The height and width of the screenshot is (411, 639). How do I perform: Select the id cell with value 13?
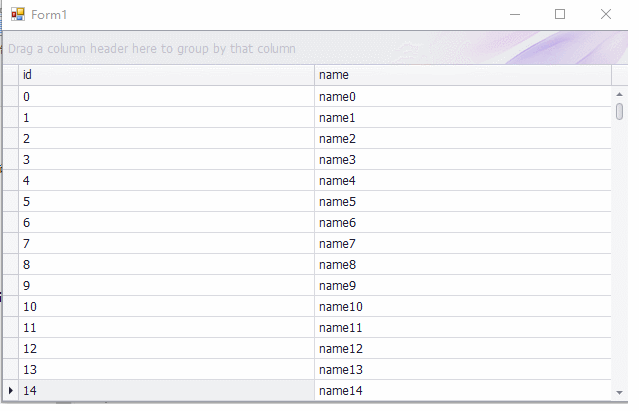point(166,369)
